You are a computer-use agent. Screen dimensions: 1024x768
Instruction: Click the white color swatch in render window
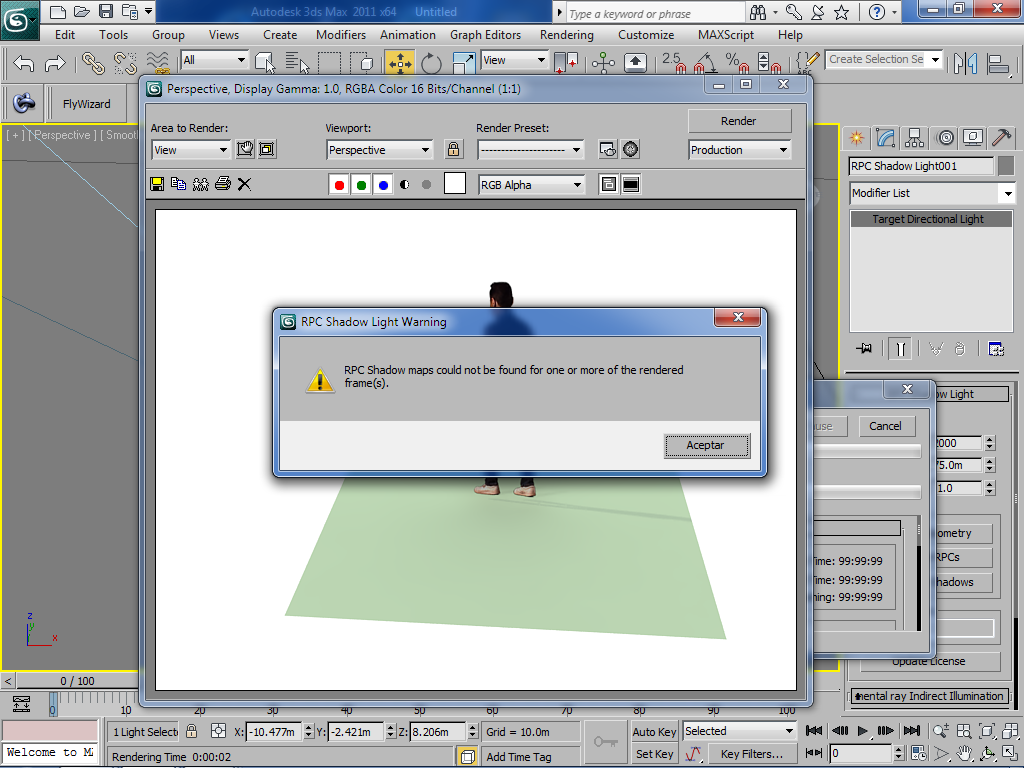455,184
